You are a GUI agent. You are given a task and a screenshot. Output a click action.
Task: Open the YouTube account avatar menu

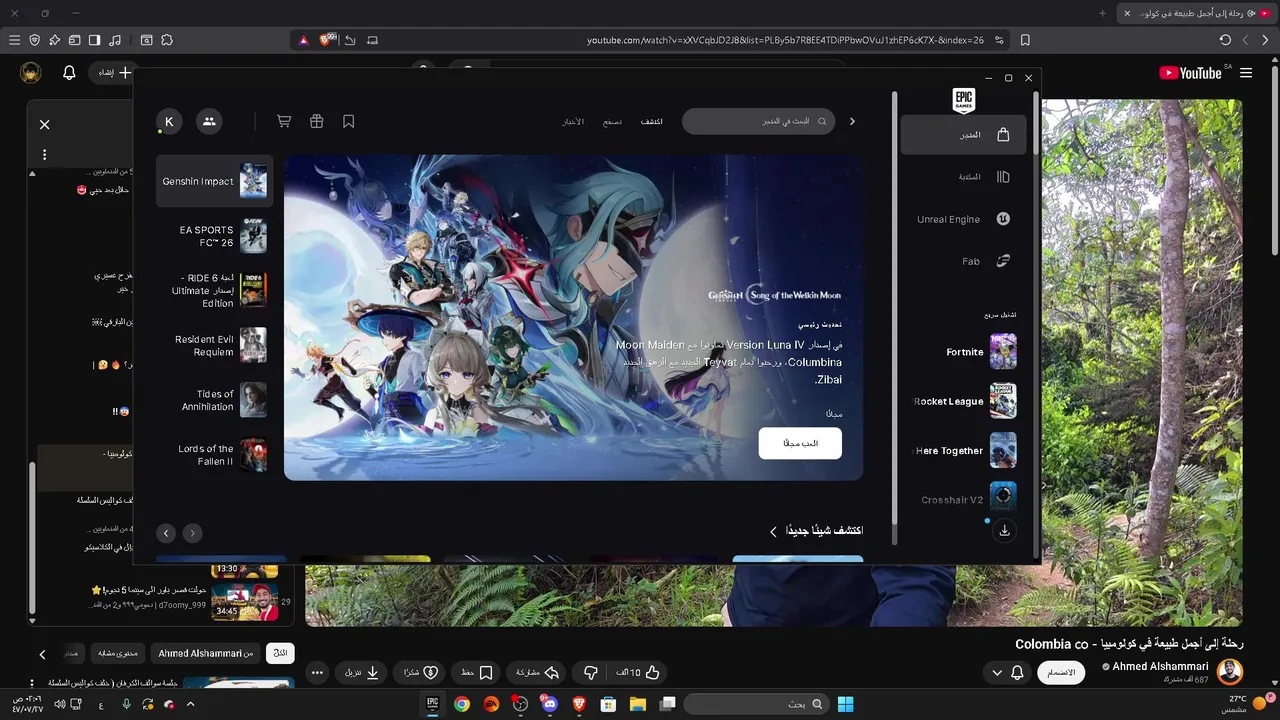[31, 73]
